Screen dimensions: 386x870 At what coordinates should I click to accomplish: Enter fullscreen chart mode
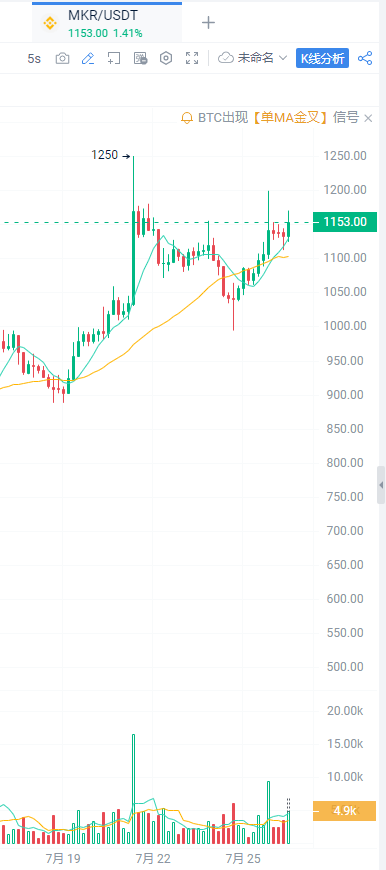(192, 58)
